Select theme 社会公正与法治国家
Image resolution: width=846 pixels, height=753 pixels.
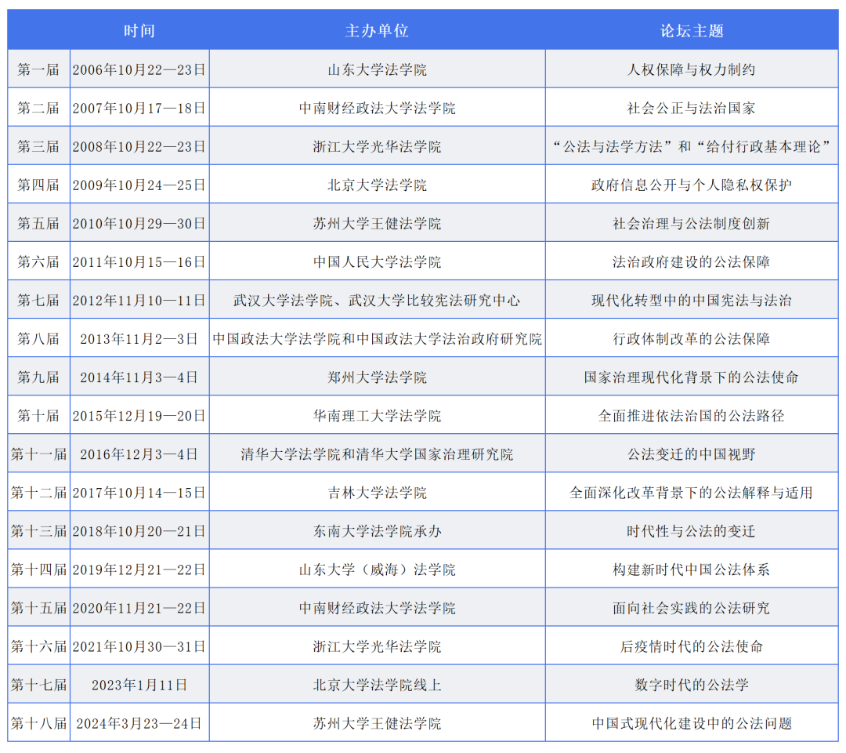[x=691, y=108]
